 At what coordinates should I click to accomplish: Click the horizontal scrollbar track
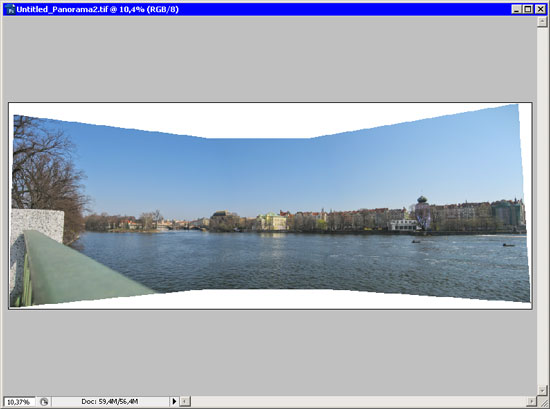click(x=359, y=402)
